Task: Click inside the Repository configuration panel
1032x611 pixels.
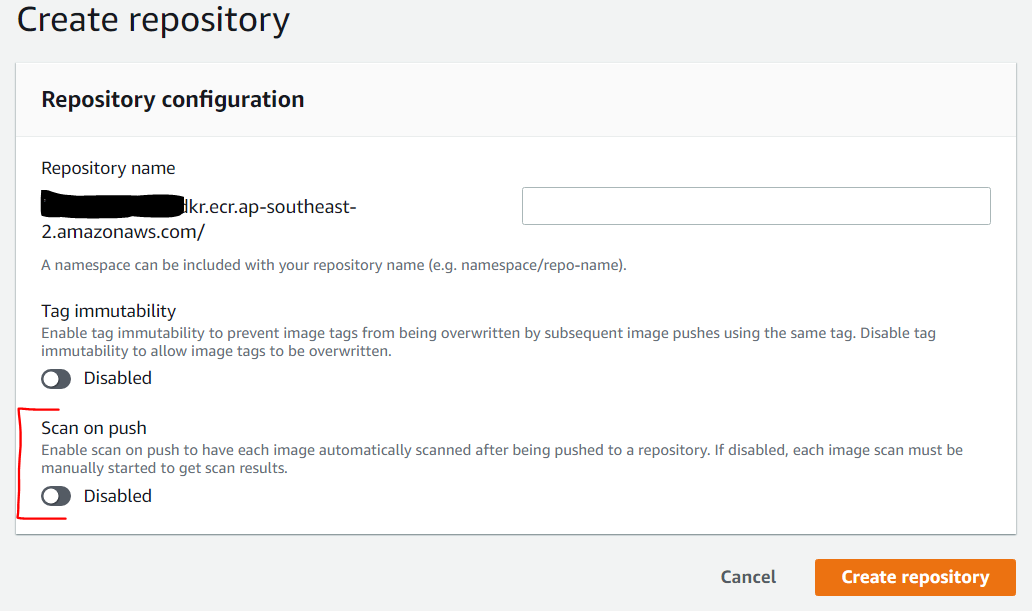Action: click(516, 300)
